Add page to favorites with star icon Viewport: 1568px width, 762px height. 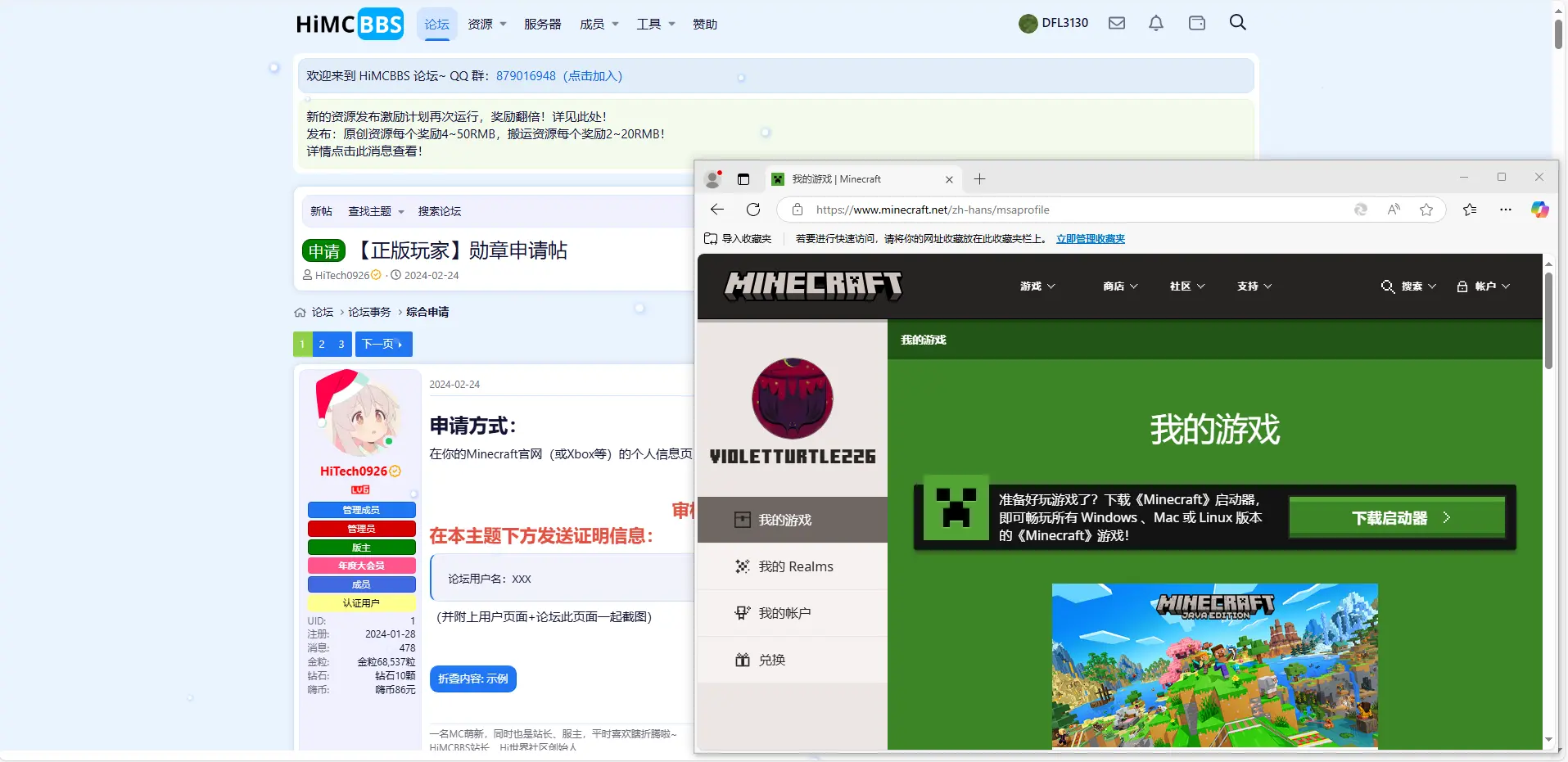(1427, 210)
